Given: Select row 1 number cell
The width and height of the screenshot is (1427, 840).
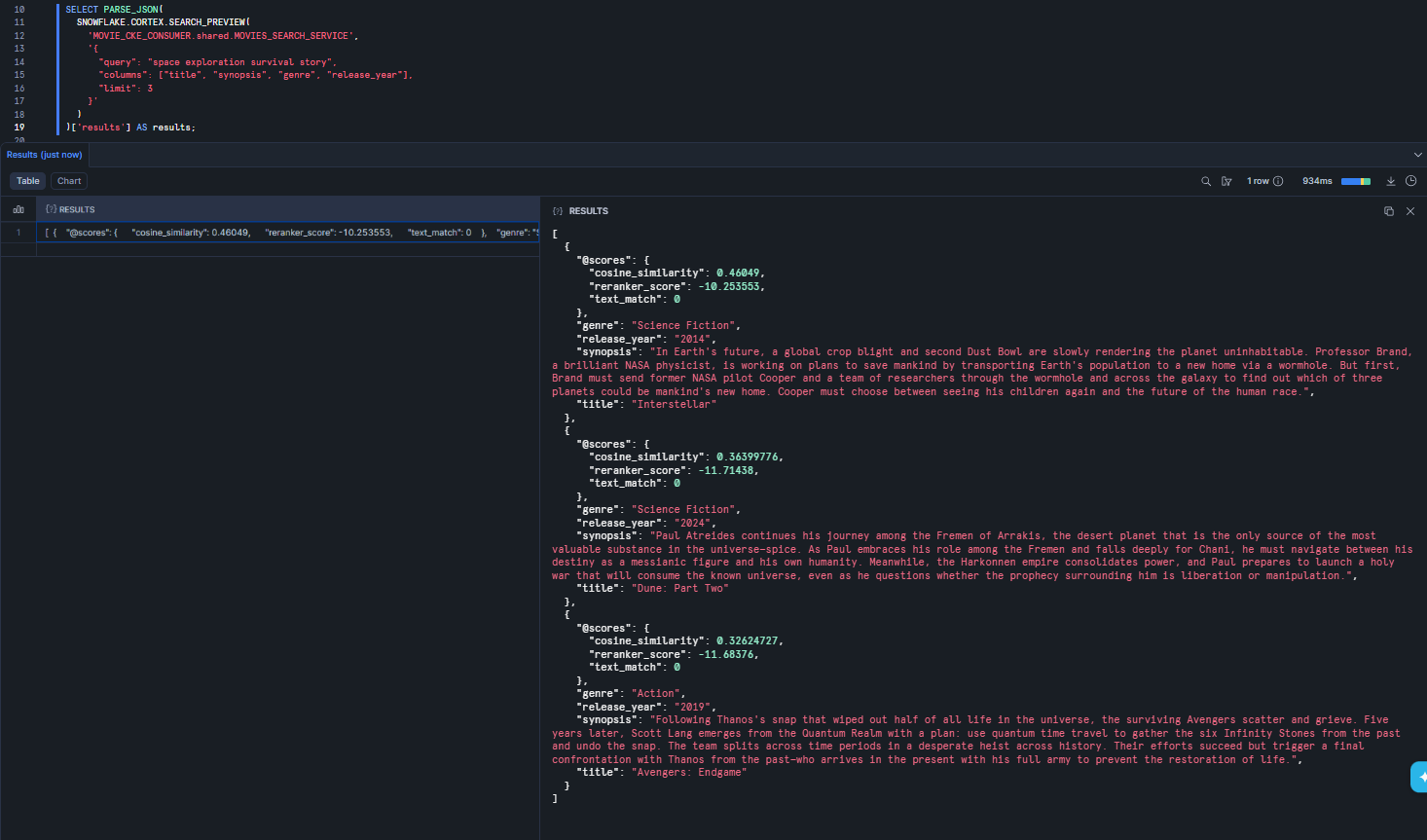Looking at the screenshot, I should click(x=18, y=233).
